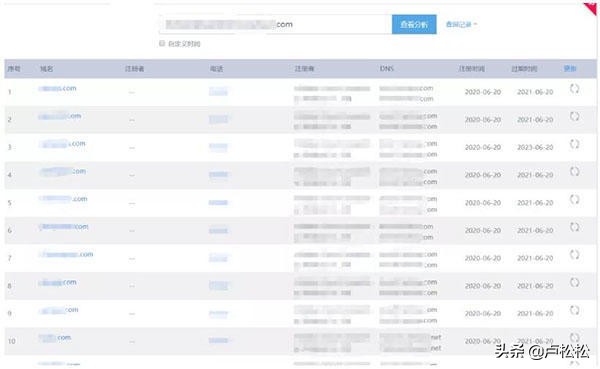Refresh the record in row 7
This screenshot has width=600, height=369.
(574, 255)
